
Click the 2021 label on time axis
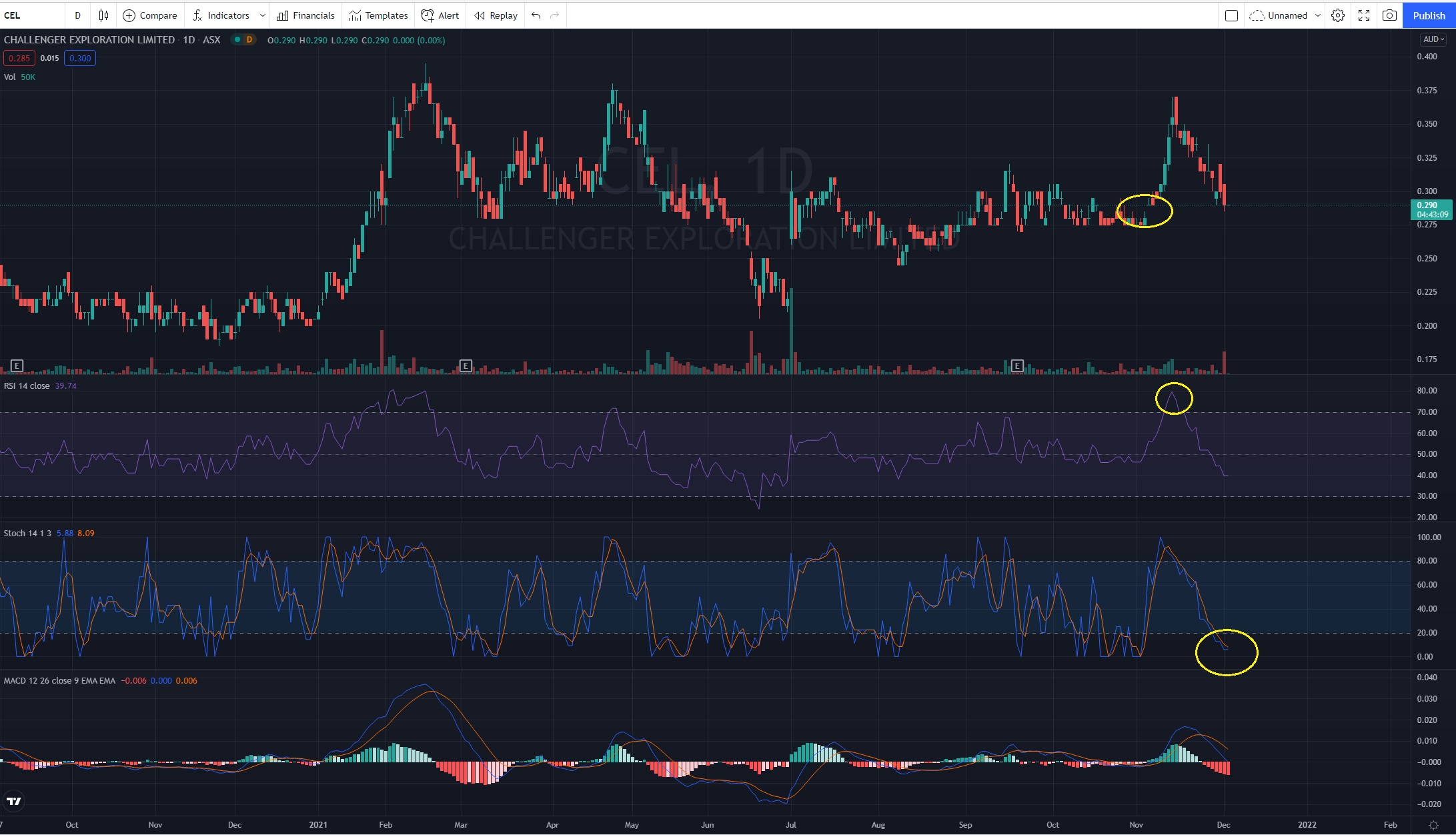point(318,825)
